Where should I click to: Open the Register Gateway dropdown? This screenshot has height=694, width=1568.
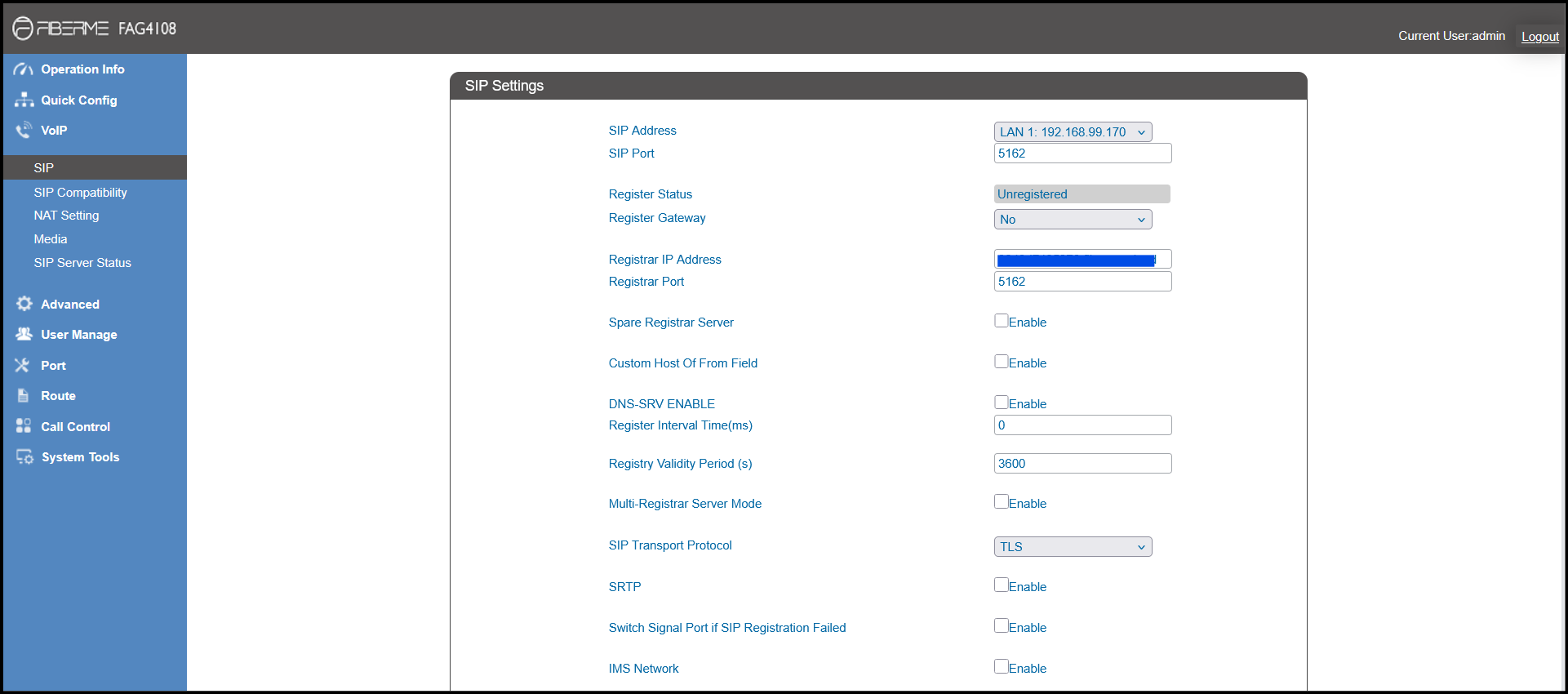(1073, 219)
